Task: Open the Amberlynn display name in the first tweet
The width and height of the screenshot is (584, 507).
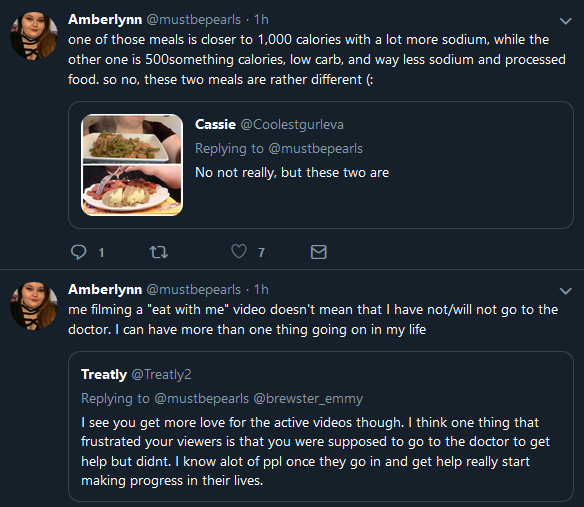Action: tap(105, 19)
